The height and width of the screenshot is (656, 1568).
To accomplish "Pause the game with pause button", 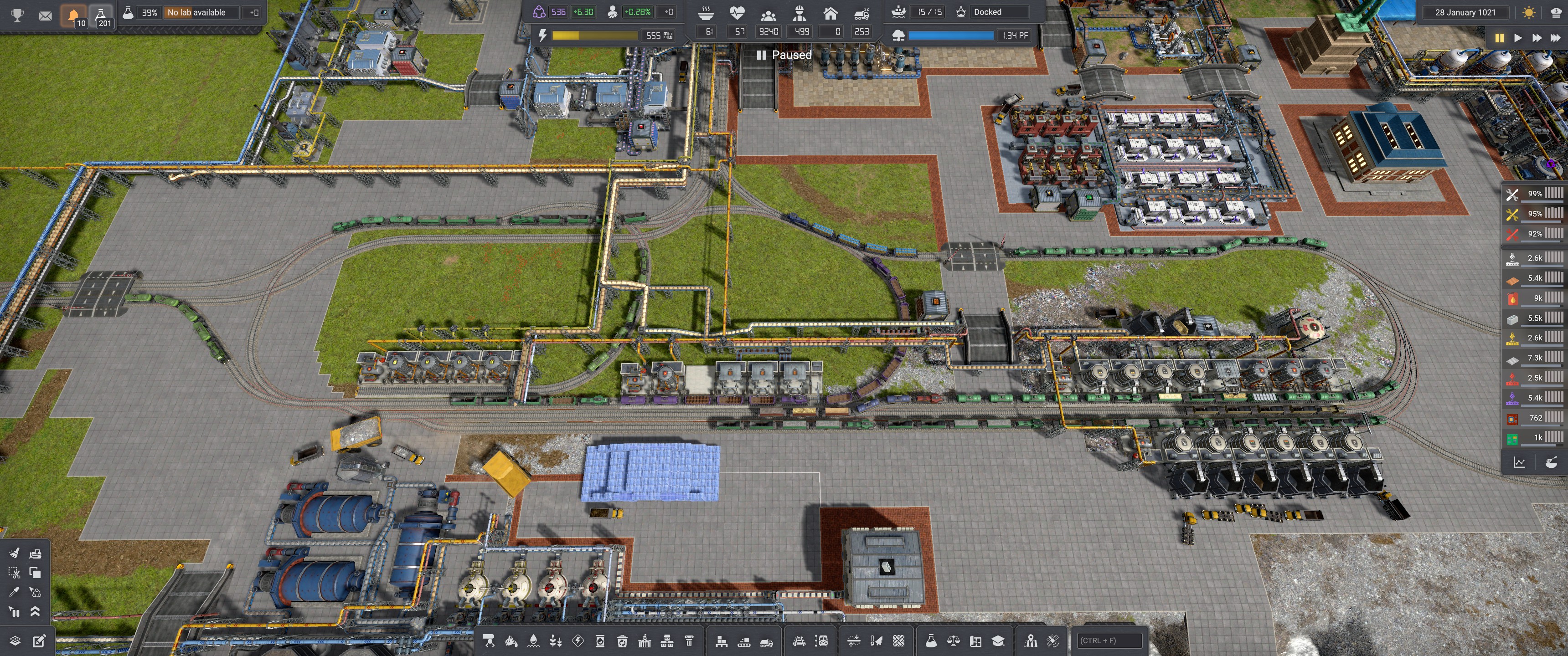I will [1499, 38].
